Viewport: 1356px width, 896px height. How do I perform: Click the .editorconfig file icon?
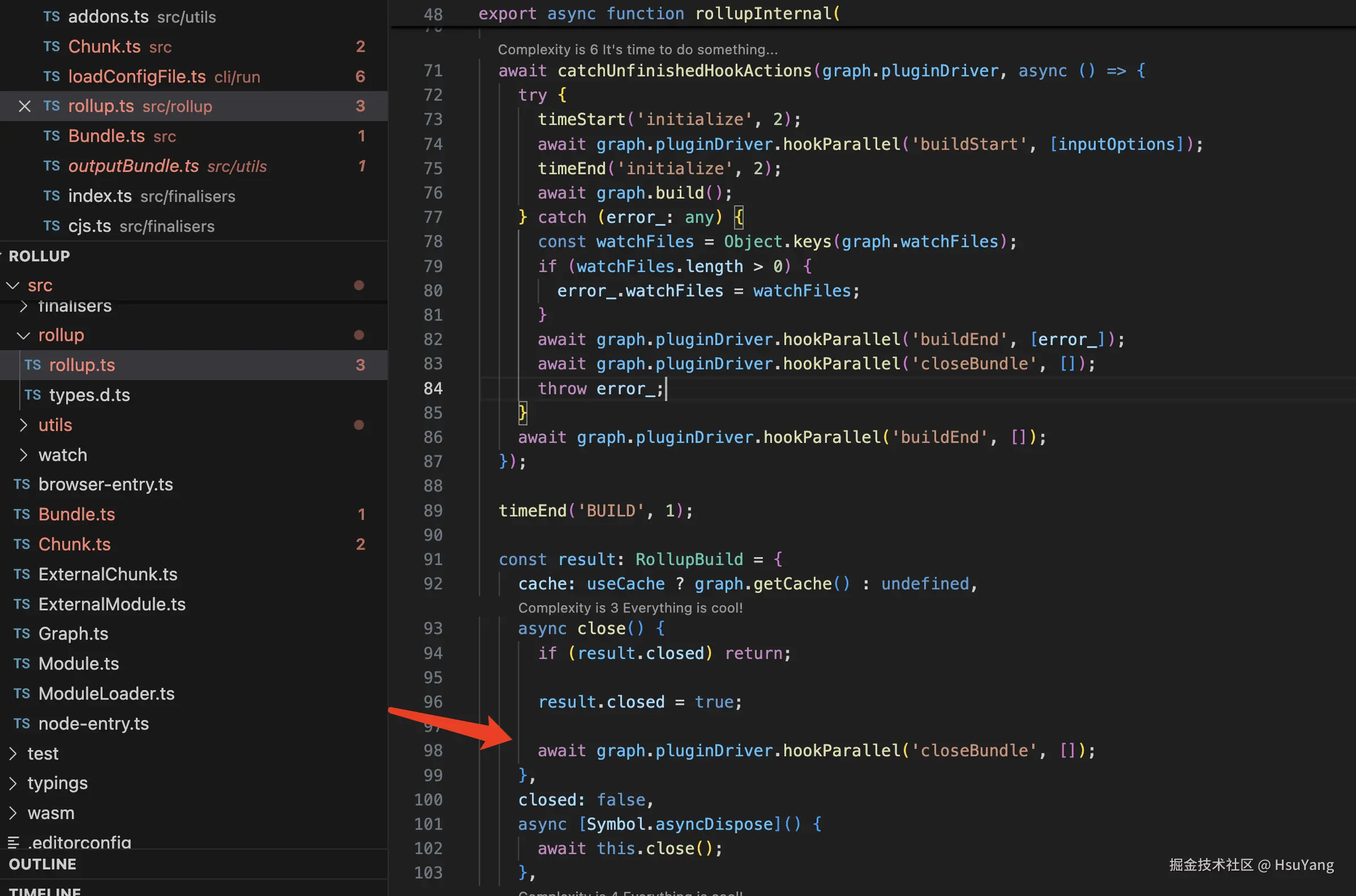[x=13, y=842]
